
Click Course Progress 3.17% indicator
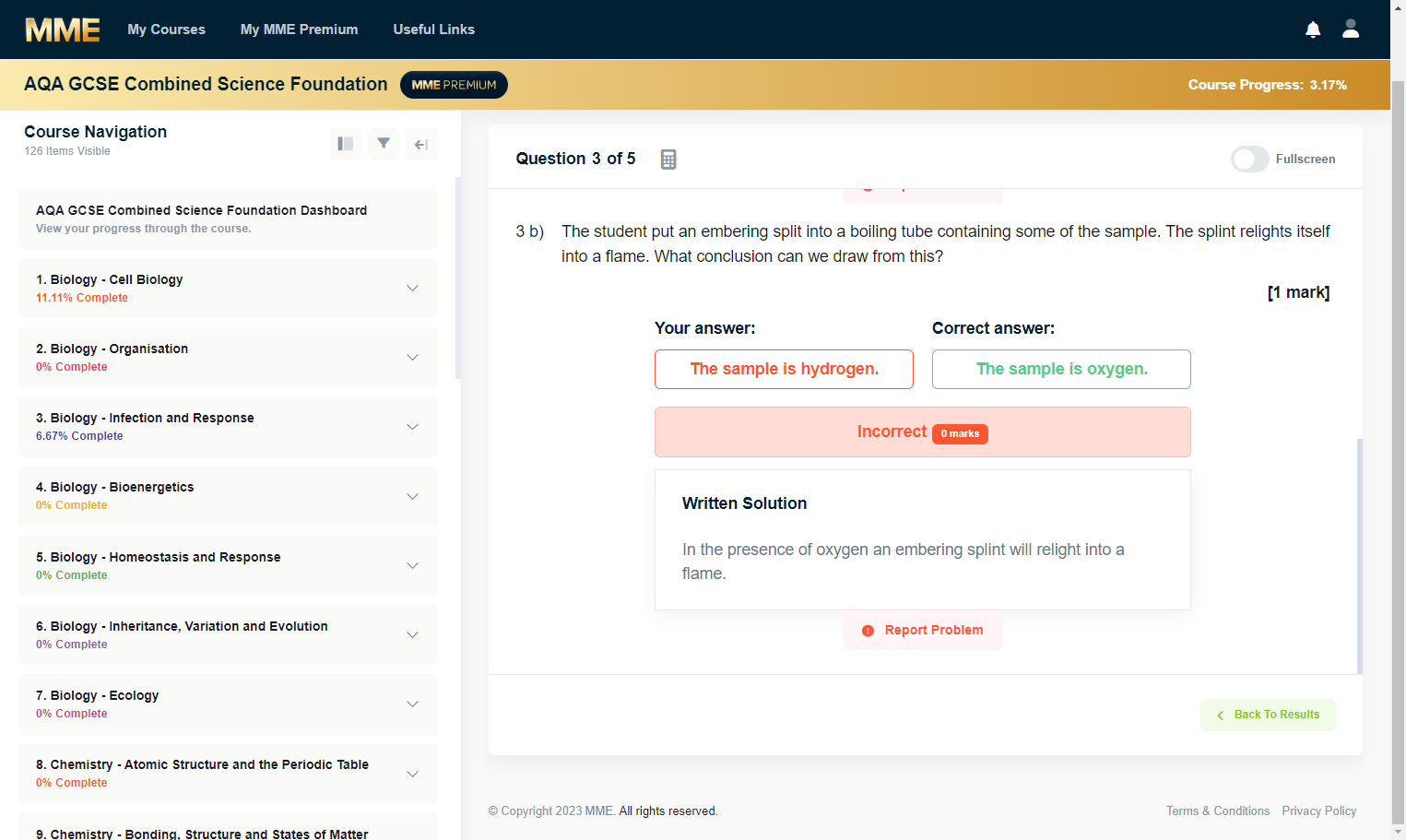click(1267, 85)
